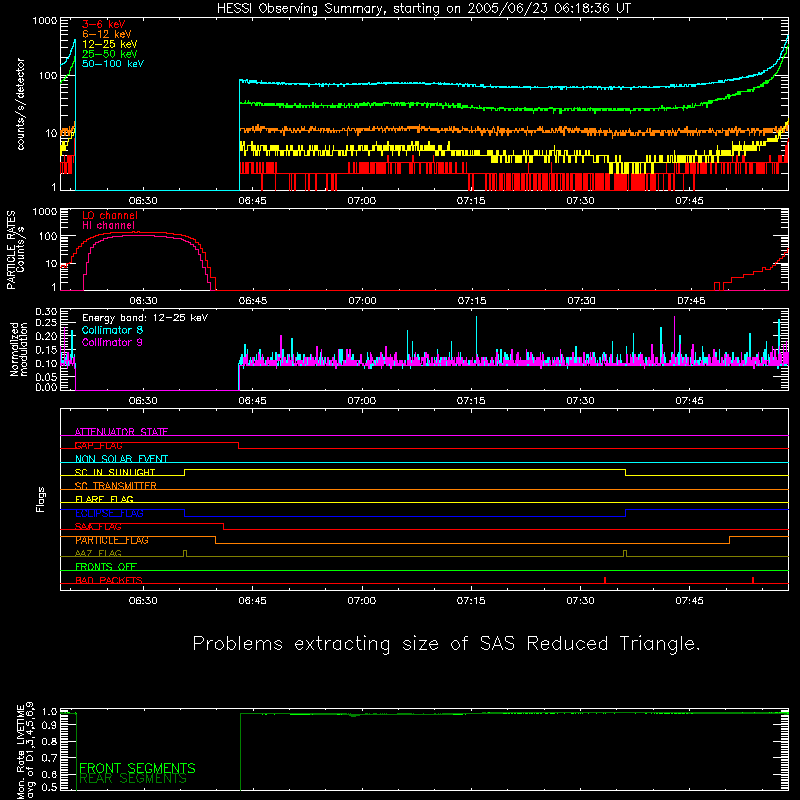Click the 06:30 tick under the count-rate panel

[143, 201]
